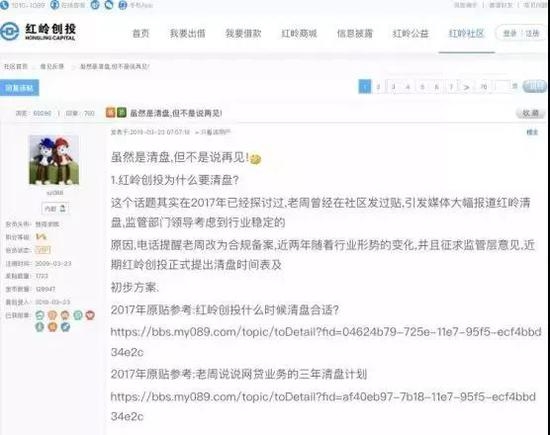The width and height of the screenshot is (550, 435).
Task: Click the online service headset icon
Action: tap(55, 5)
